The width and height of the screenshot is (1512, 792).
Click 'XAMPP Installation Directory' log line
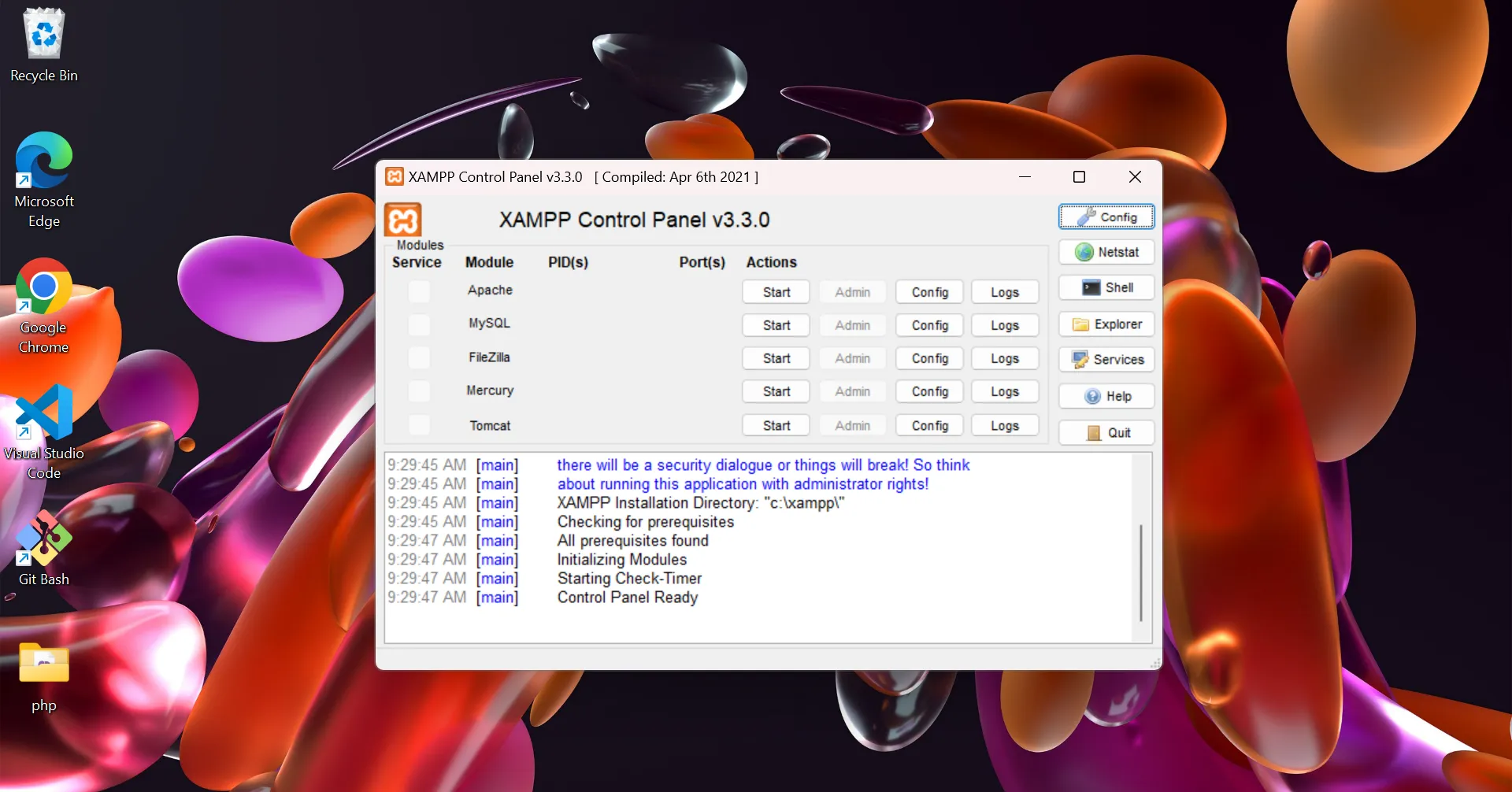(x=701, y=503)
